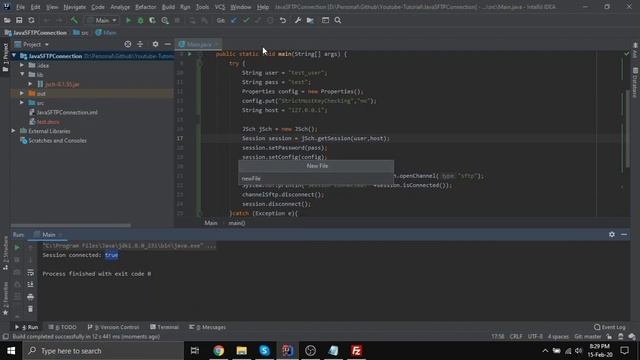
Task: Open the File menu
Action: (x=20, y=7)
